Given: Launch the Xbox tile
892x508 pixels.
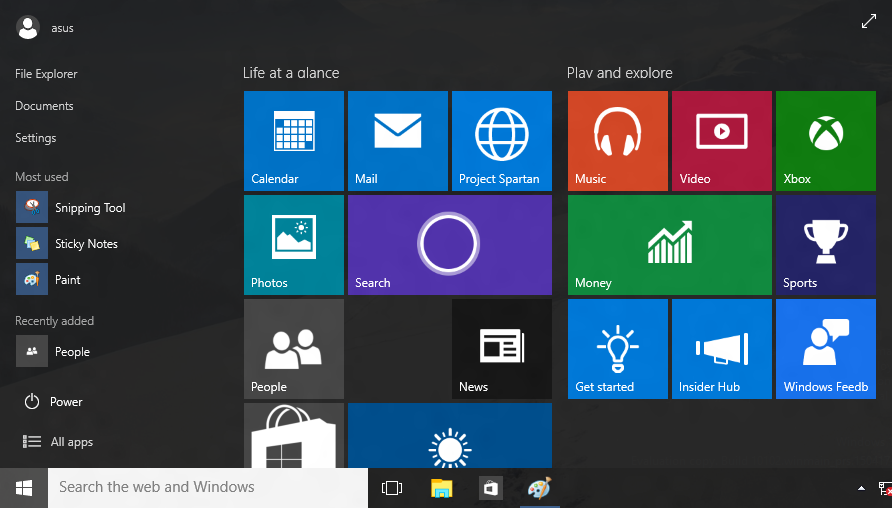Looking at the screenshot, I should point(826,141).
